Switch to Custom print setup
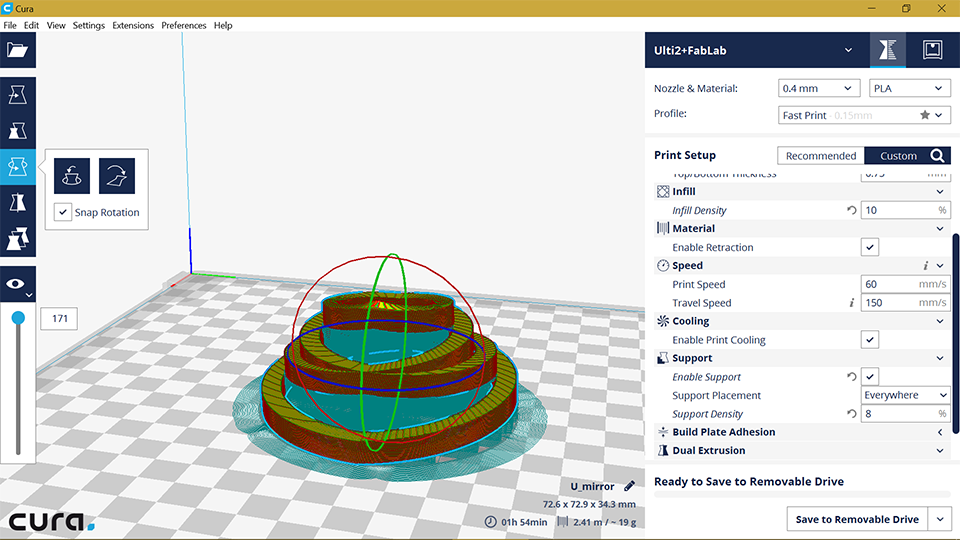 [x=898, y=156]
